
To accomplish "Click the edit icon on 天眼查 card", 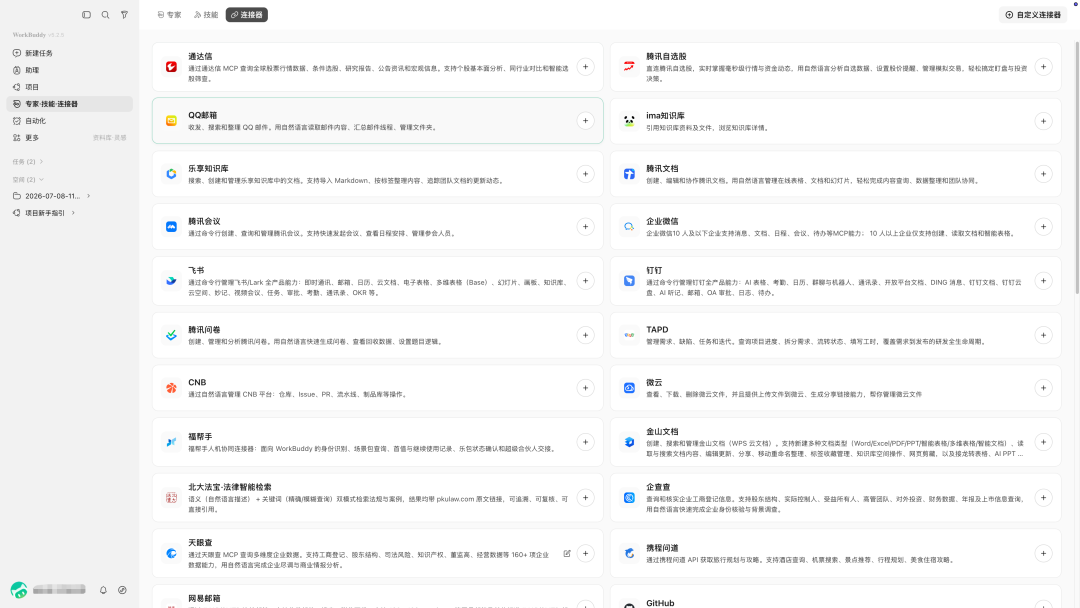I will pos(567,554).
